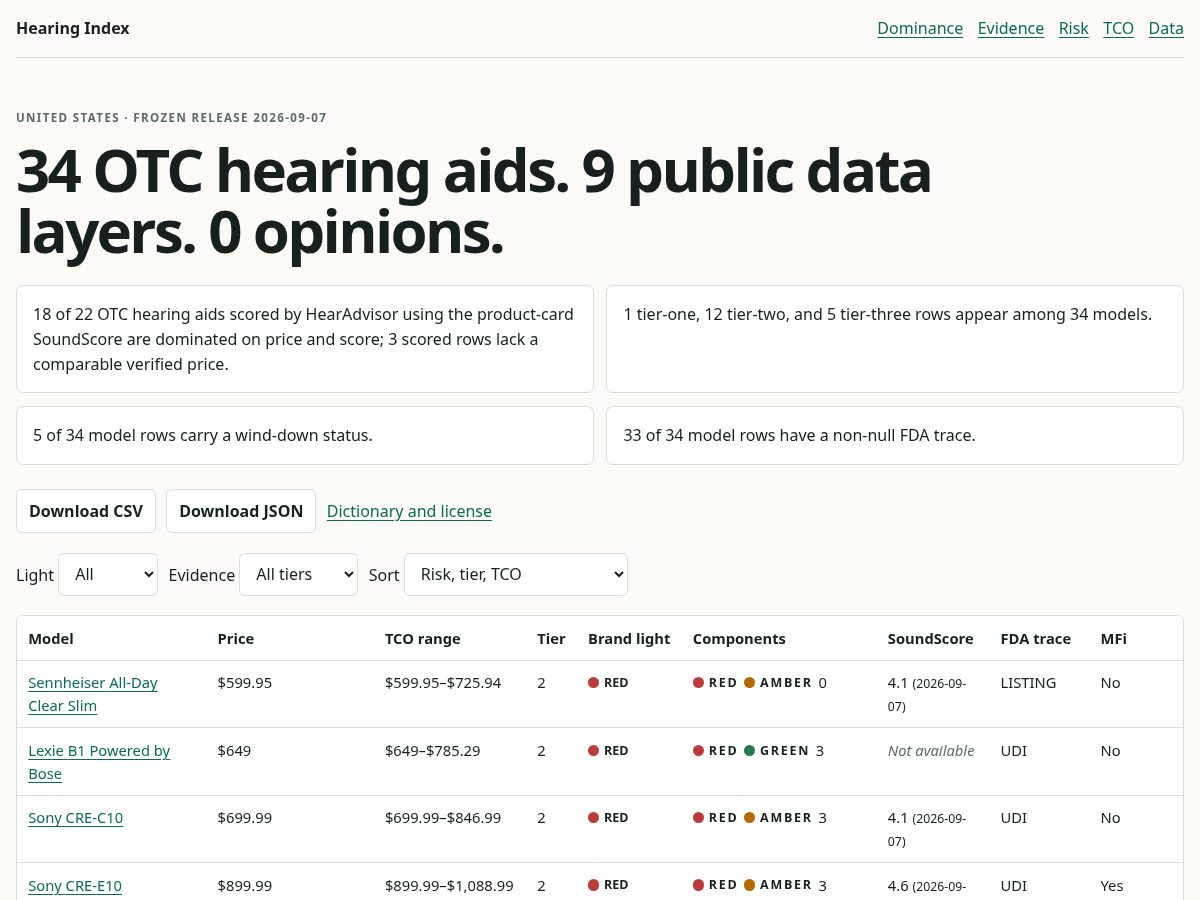Click the card about HearAdvisor dominated scores

click(305, 339)
